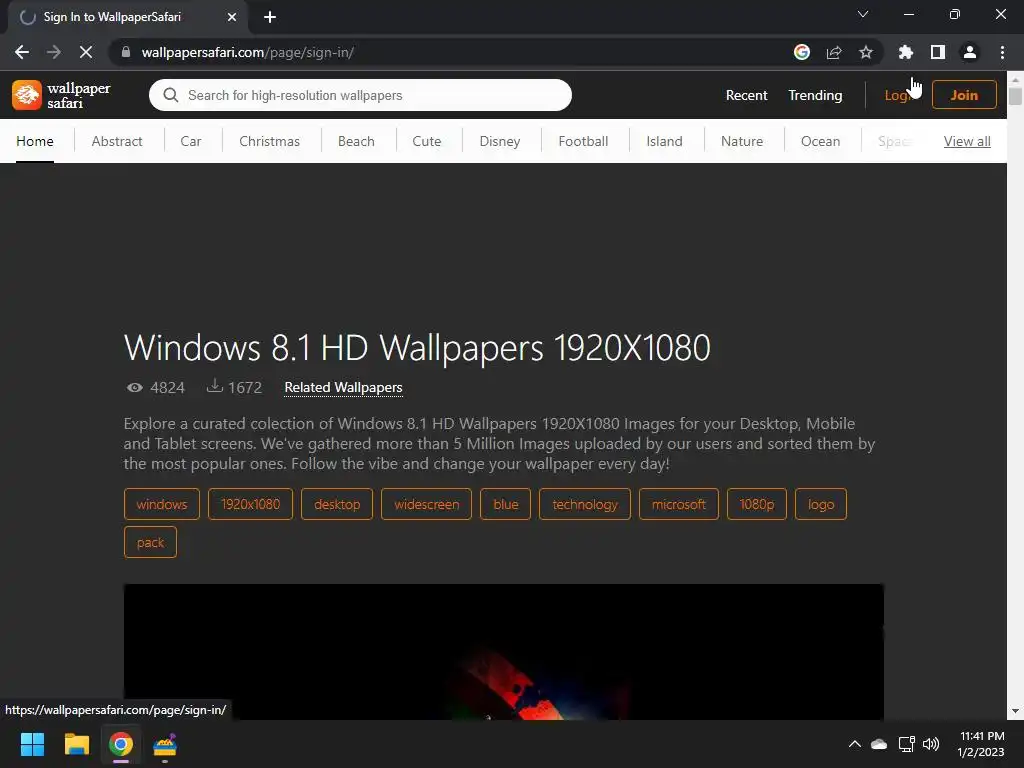Select the Home category tab
The image size is (1024, 768).
click(x=35, y=141)
